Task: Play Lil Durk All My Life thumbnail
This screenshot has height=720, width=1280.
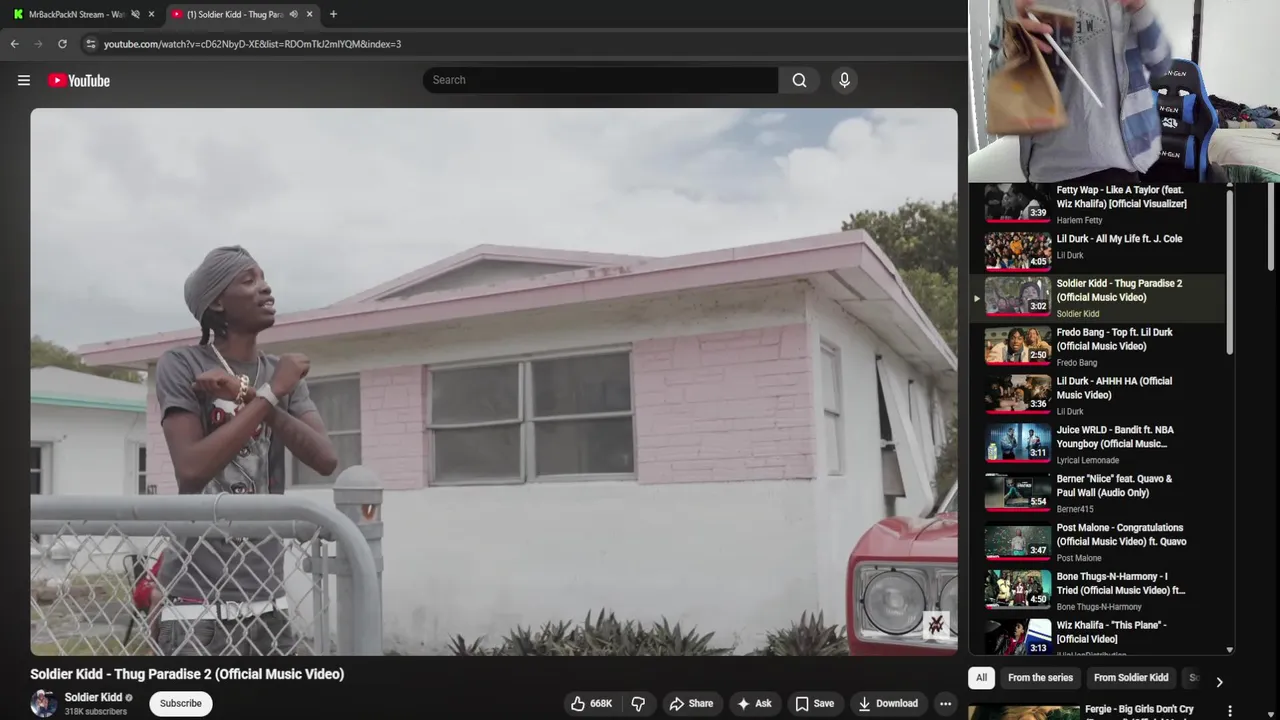Action: pos(1018,251)
